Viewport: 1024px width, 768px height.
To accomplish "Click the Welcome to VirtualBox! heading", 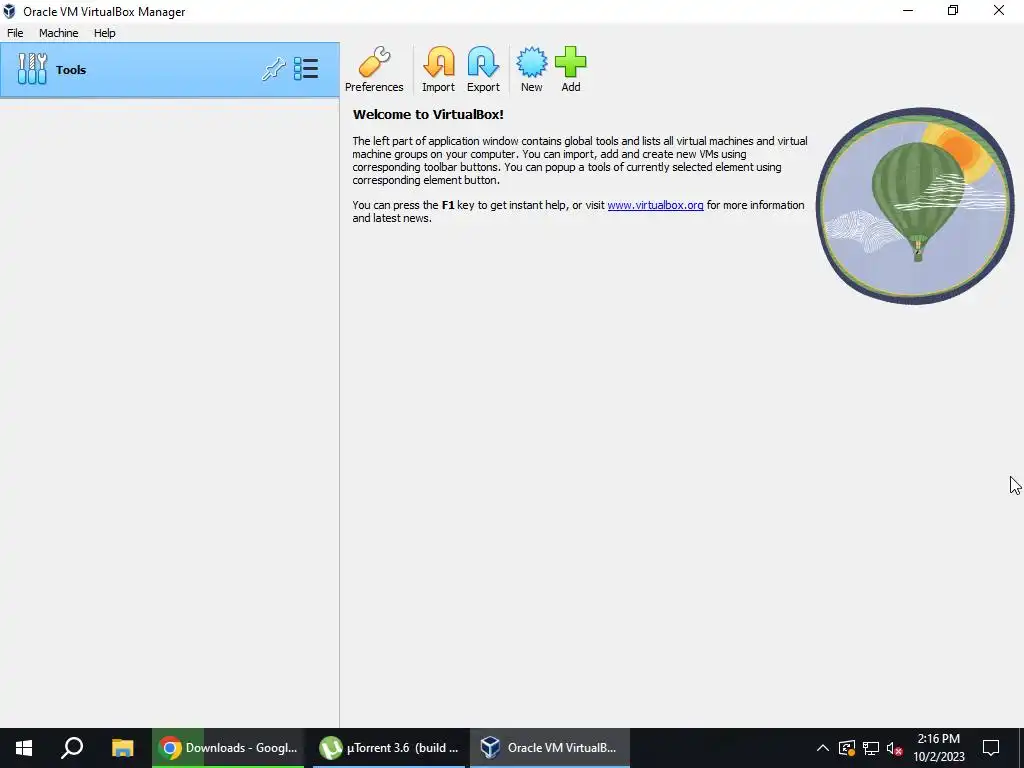I will tap(428, 114).
